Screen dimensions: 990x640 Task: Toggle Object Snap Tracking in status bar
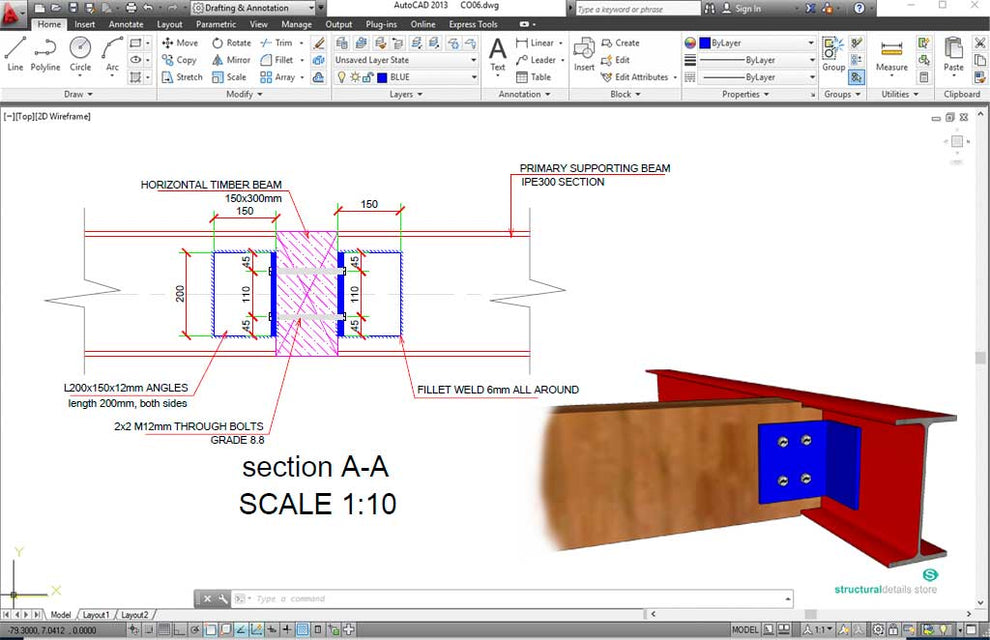coord(241,629)
